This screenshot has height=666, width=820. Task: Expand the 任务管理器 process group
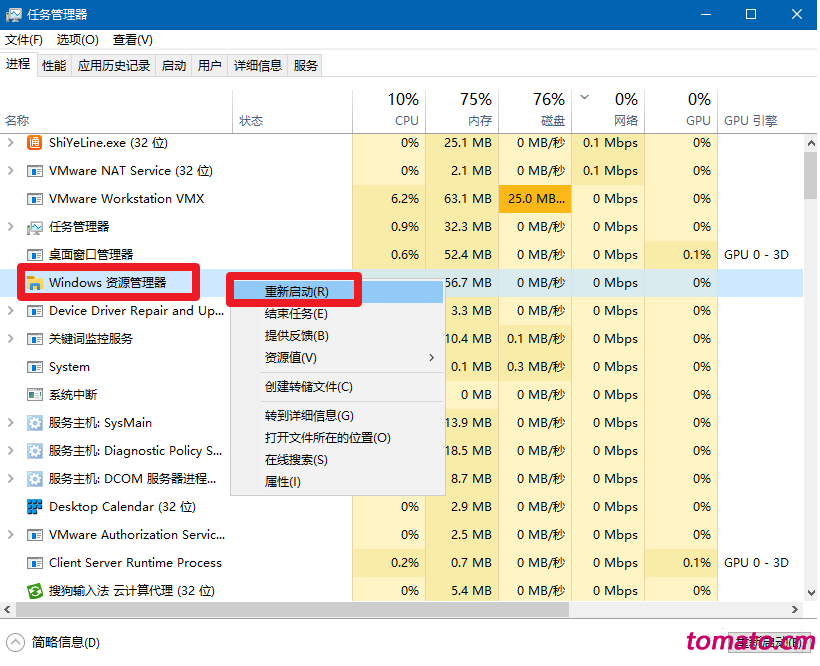click(x=10, y=227)
